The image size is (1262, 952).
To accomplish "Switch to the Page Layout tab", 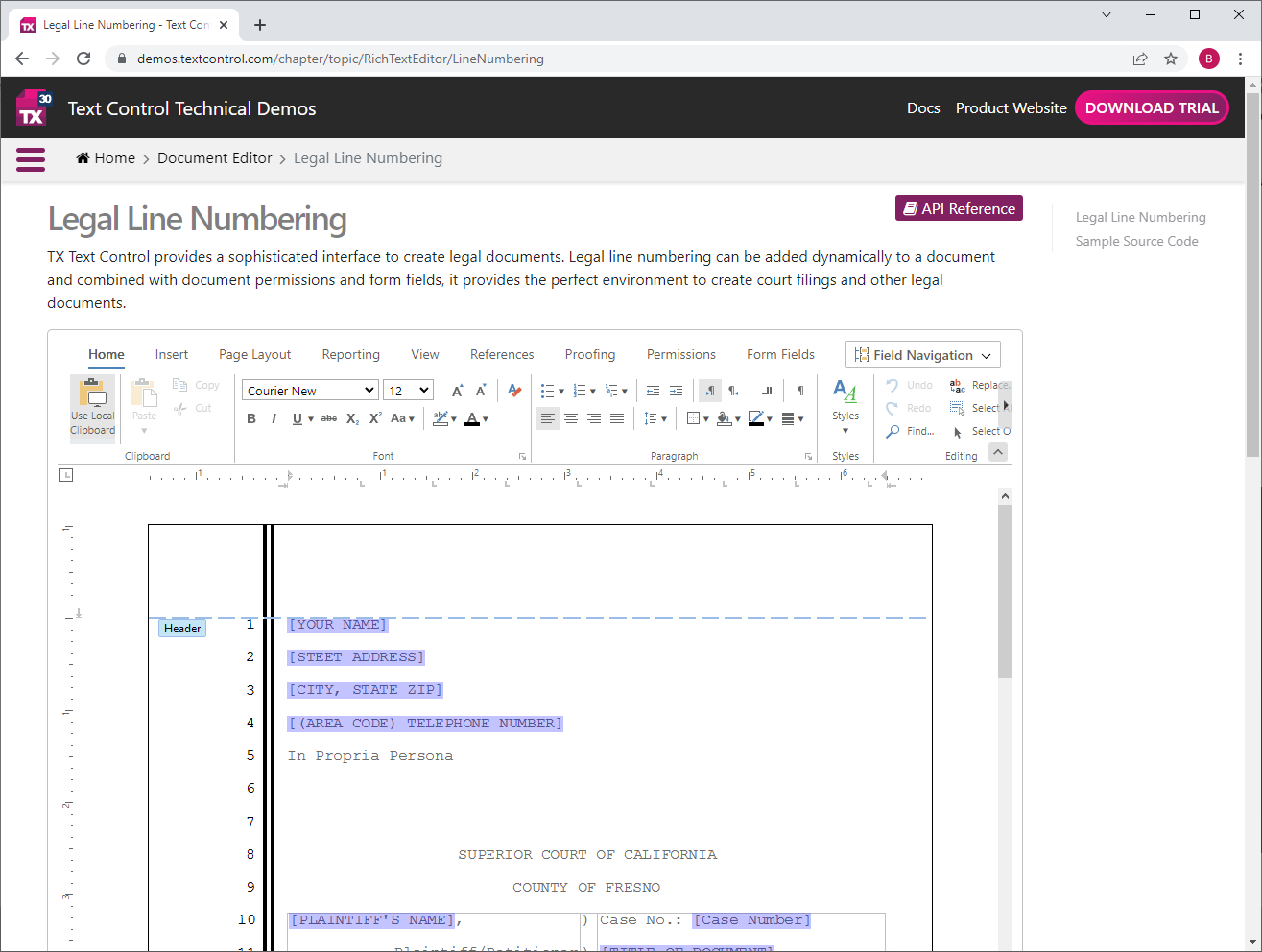I will [255, 355].
